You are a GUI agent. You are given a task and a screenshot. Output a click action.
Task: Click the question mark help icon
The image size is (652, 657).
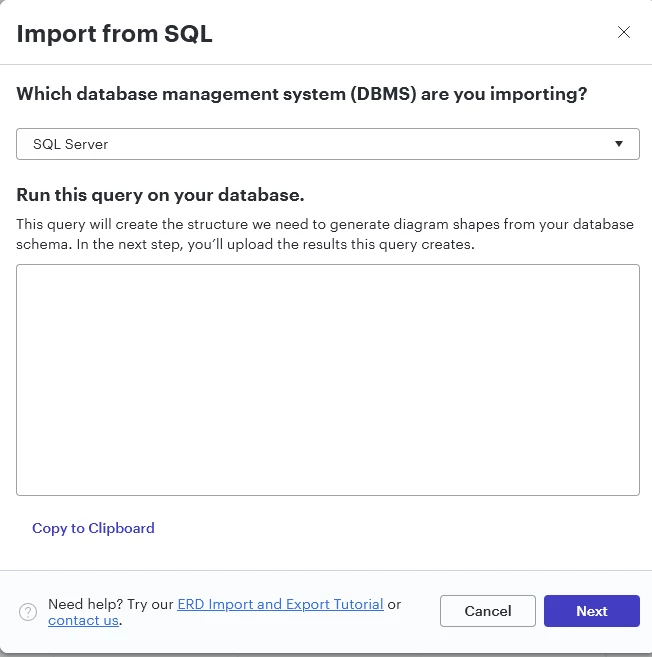pos(28,612)
